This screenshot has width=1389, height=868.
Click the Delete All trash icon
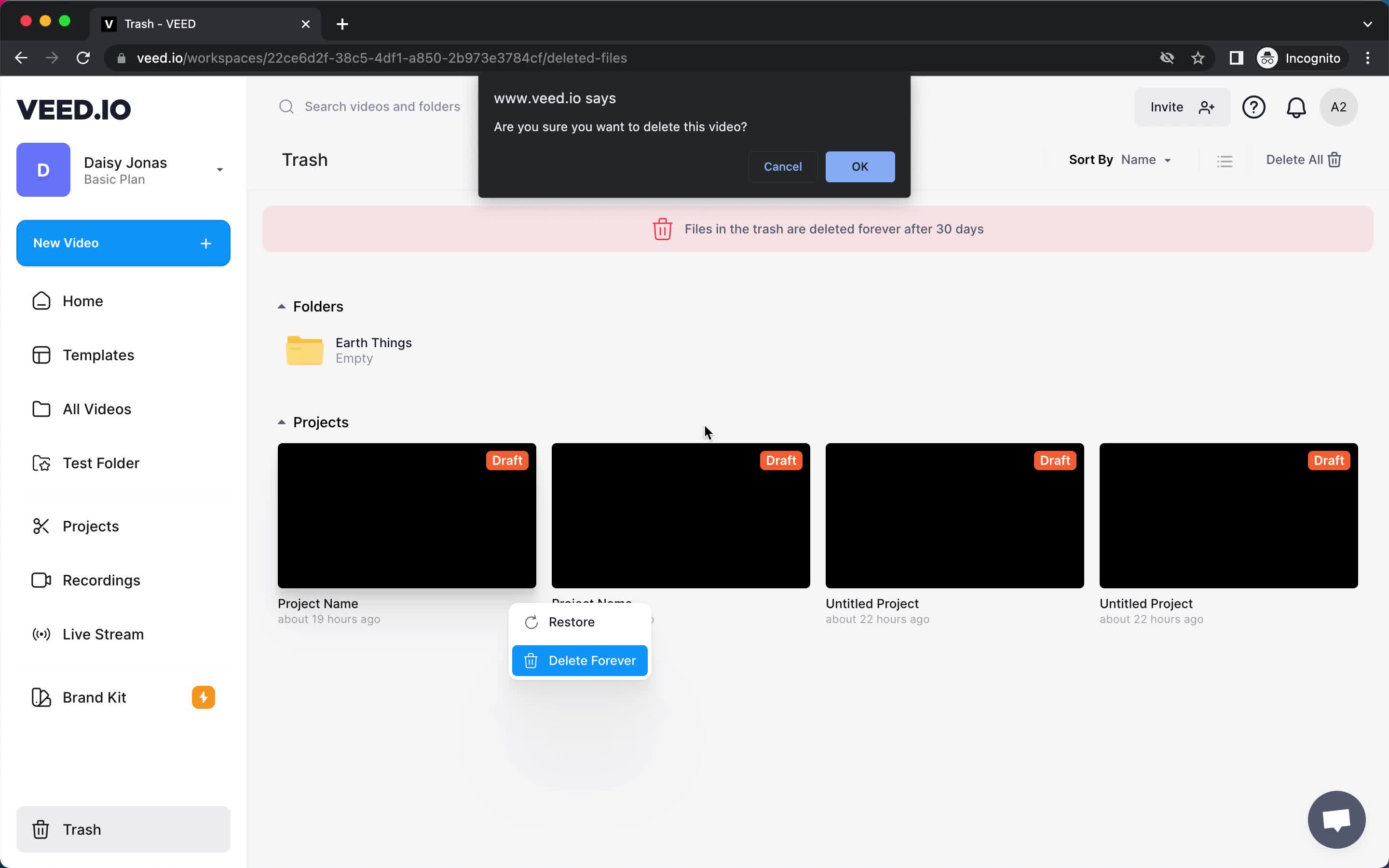click(1335, 160)
